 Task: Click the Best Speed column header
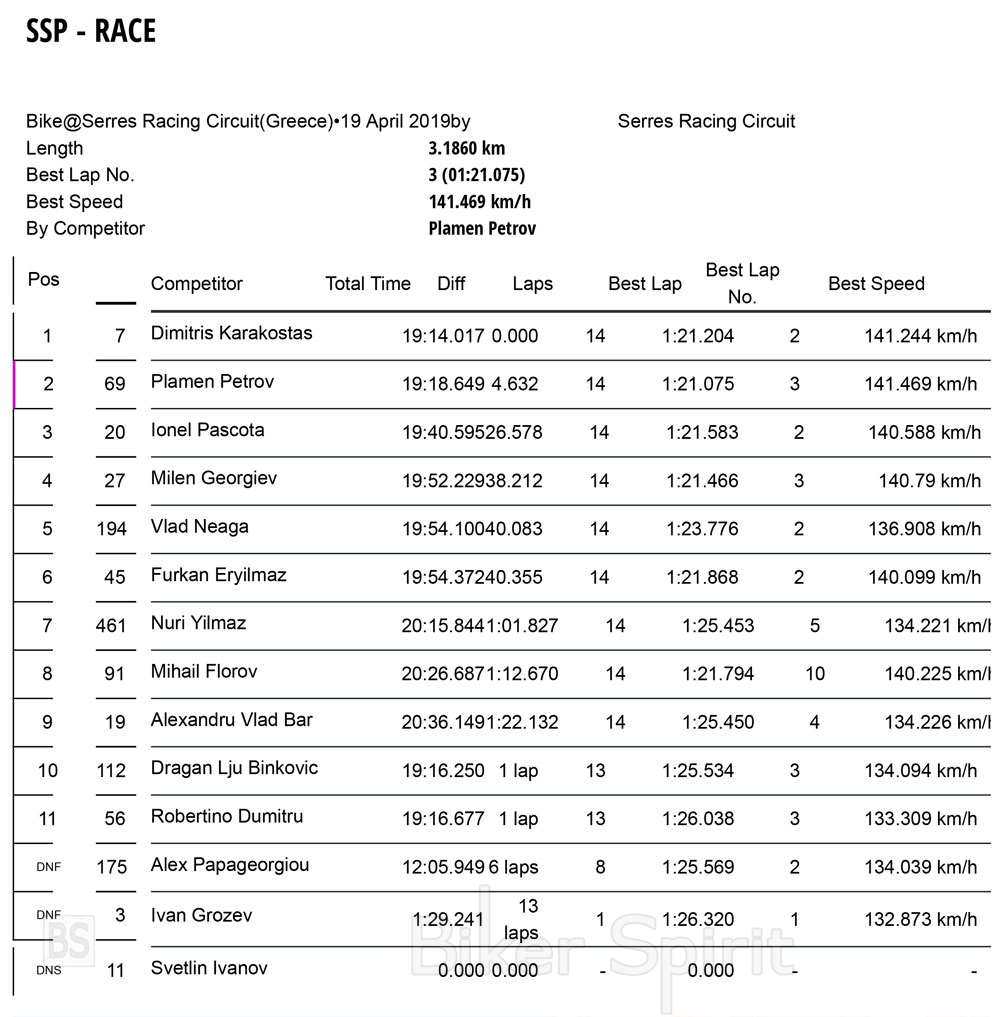pyautogui.click(x=876, y=283)
